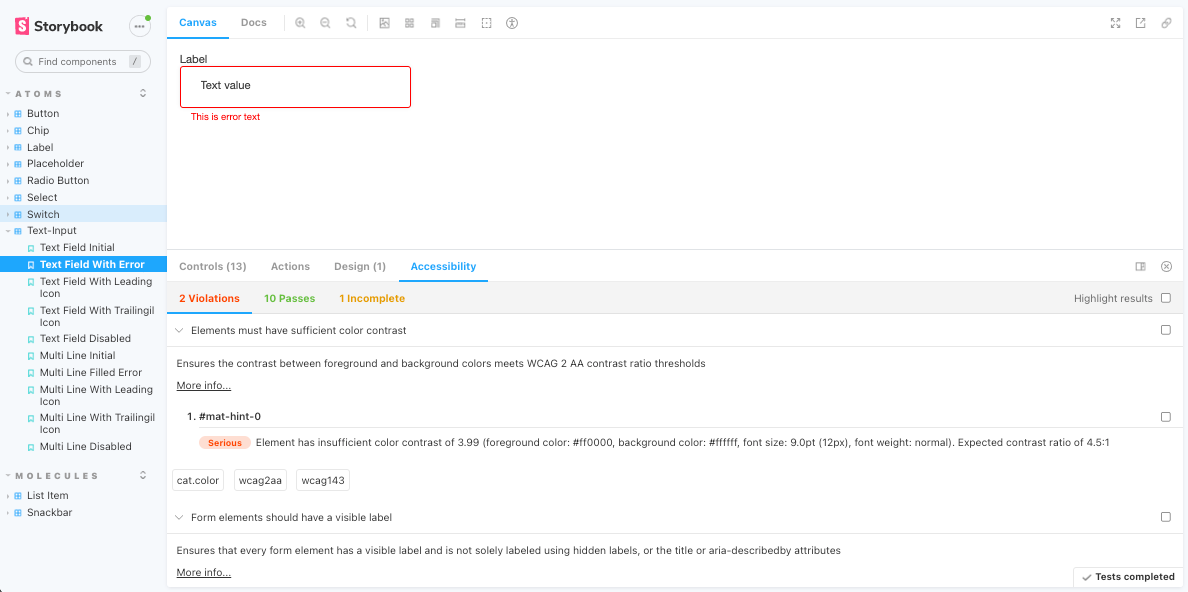Expand the Select component
1188x592 pixels.
click(42, 197)
